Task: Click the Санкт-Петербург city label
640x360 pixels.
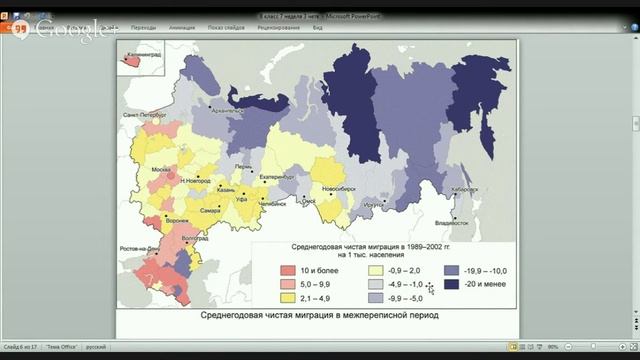Action: point(144,115)
